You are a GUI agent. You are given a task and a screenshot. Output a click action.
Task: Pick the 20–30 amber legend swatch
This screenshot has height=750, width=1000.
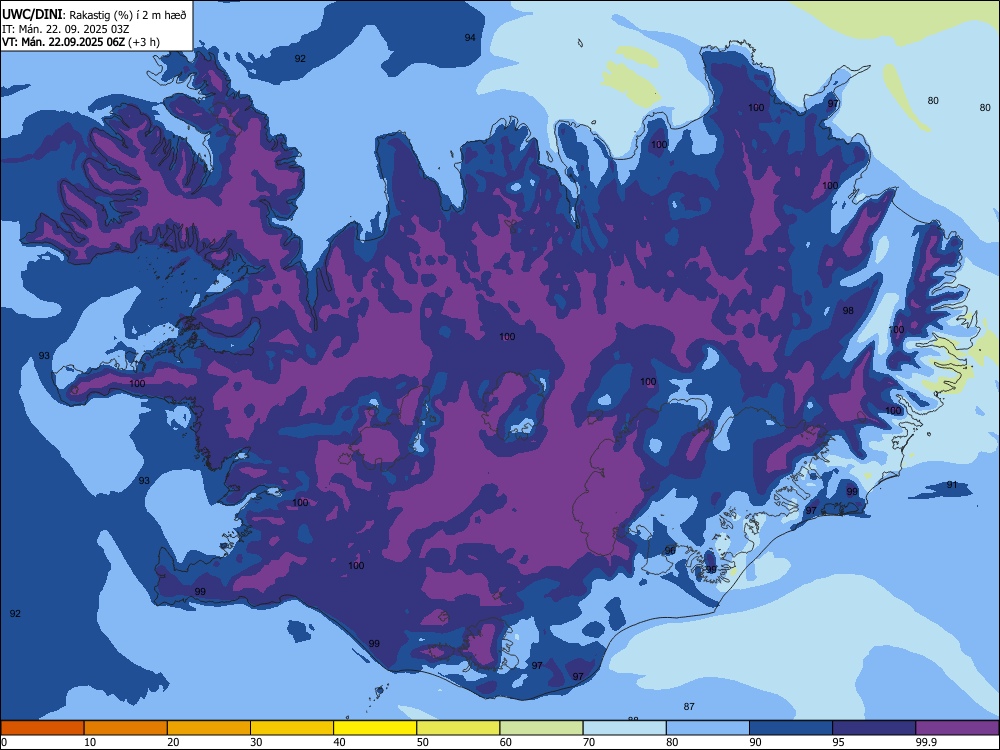[209, 728]
